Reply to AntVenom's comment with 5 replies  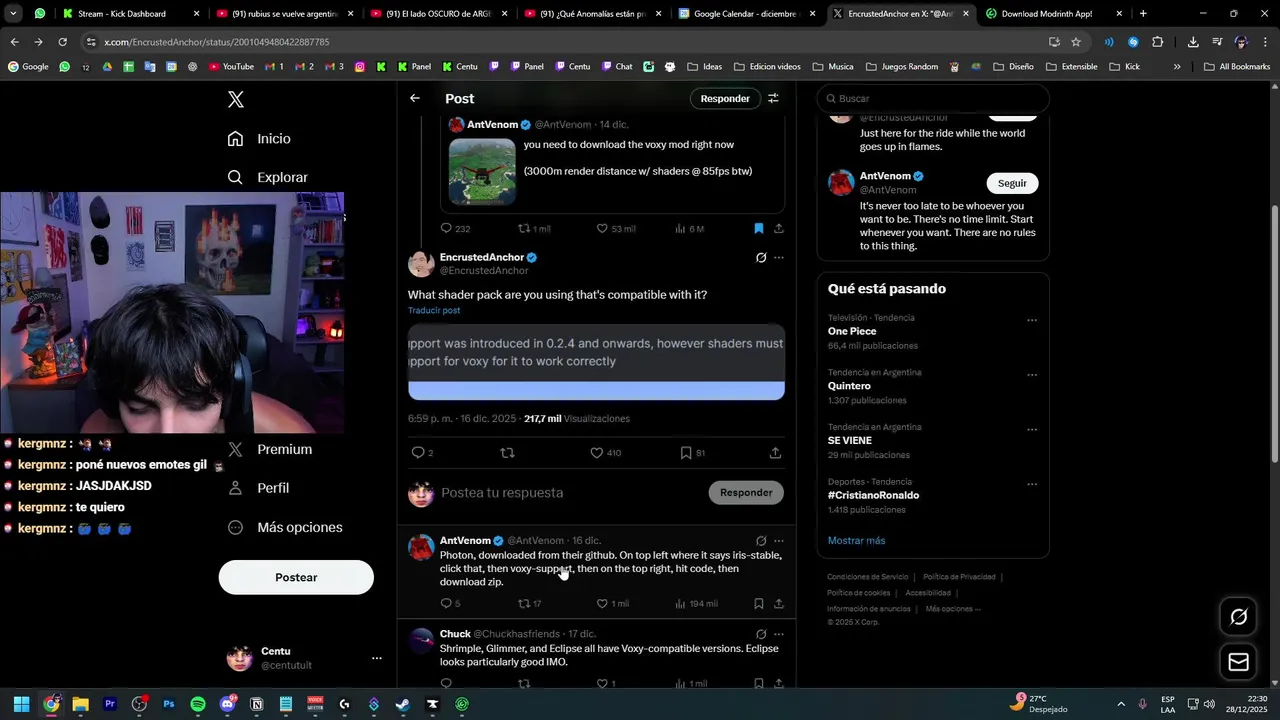446,604
